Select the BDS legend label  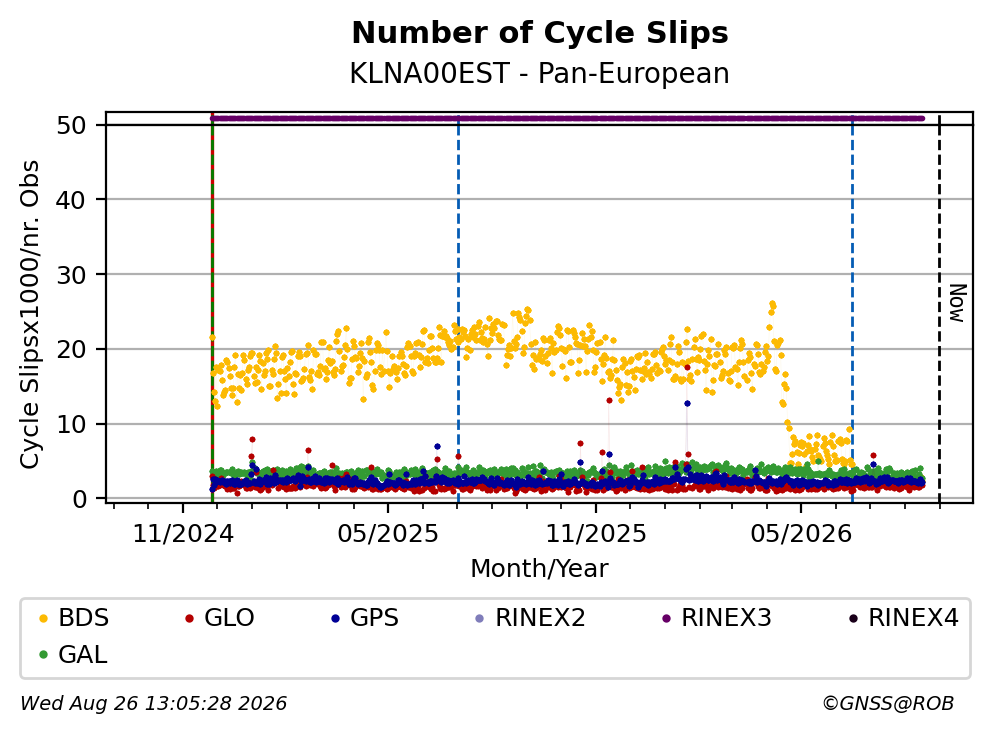pyautogui.click(x=84, y=618)
